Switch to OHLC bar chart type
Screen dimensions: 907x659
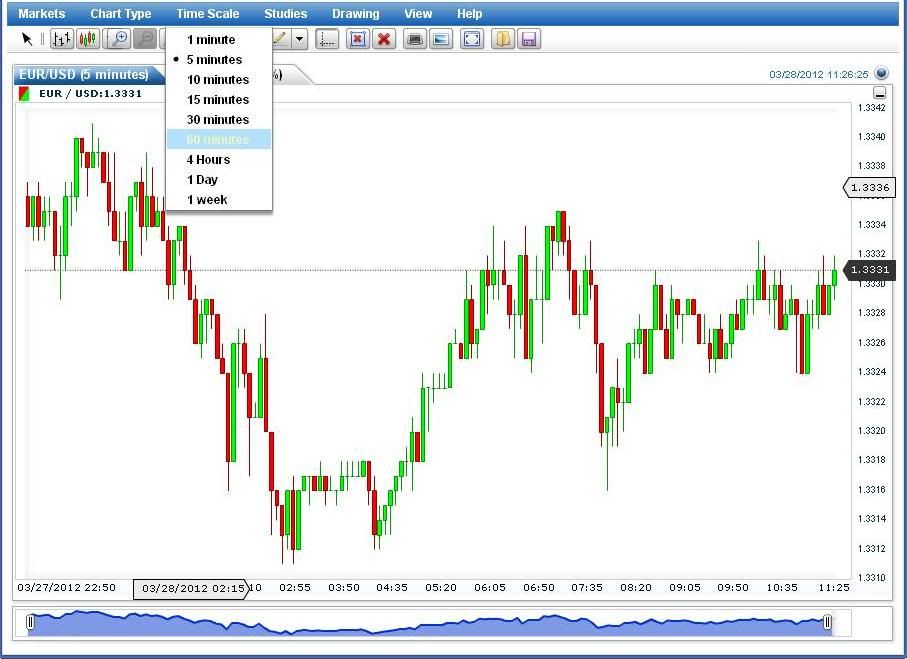pos(61,39)
